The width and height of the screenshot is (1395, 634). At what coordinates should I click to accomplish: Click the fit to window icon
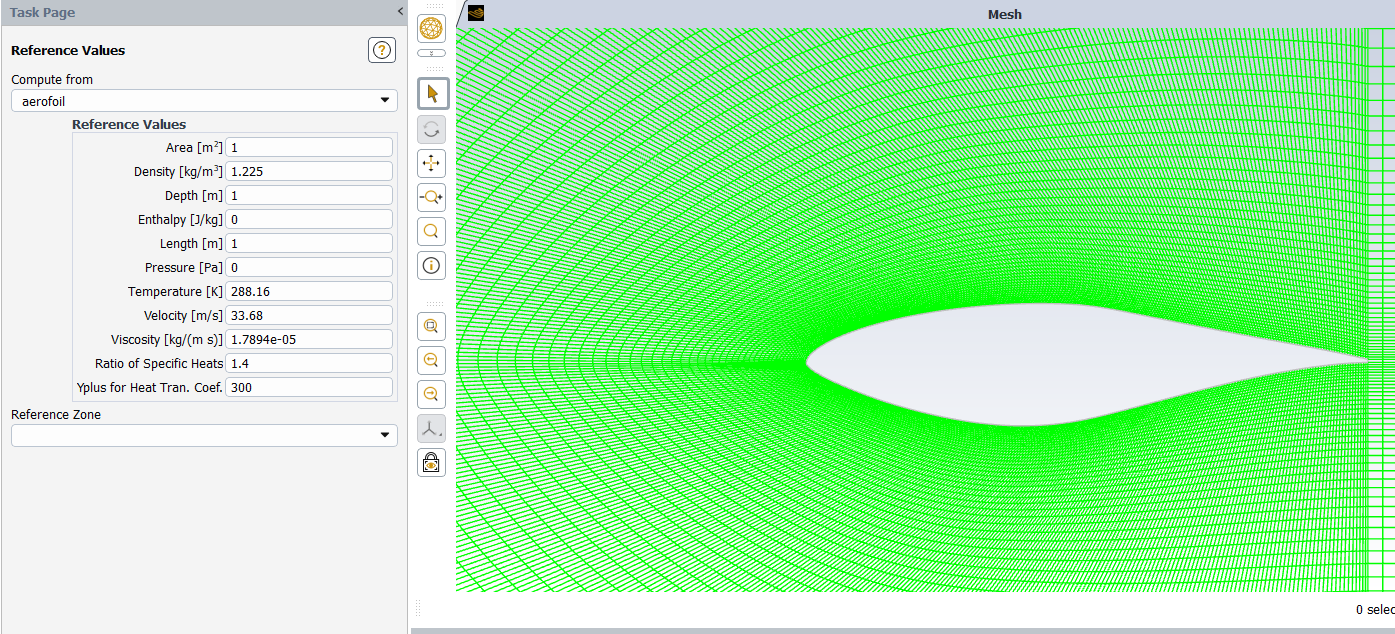[x=432, y=326]
